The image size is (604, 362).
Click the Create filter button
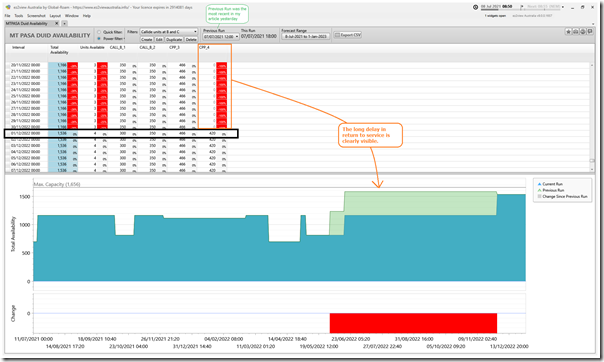click(x=146, y=39)
